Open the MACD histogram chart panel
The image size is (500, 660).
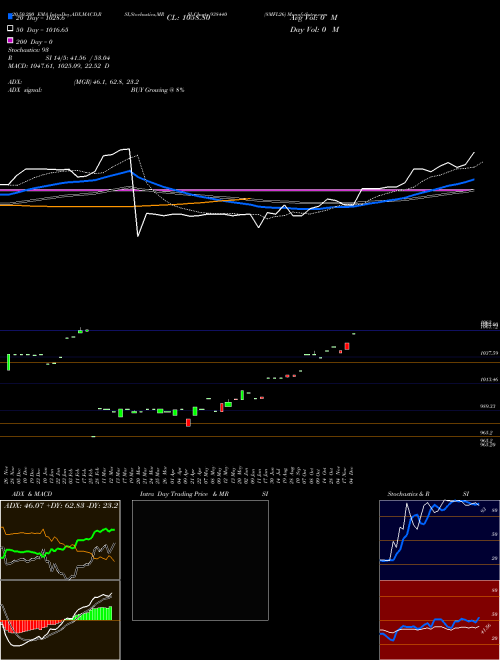pyautogui.click(x=60, y=620)
